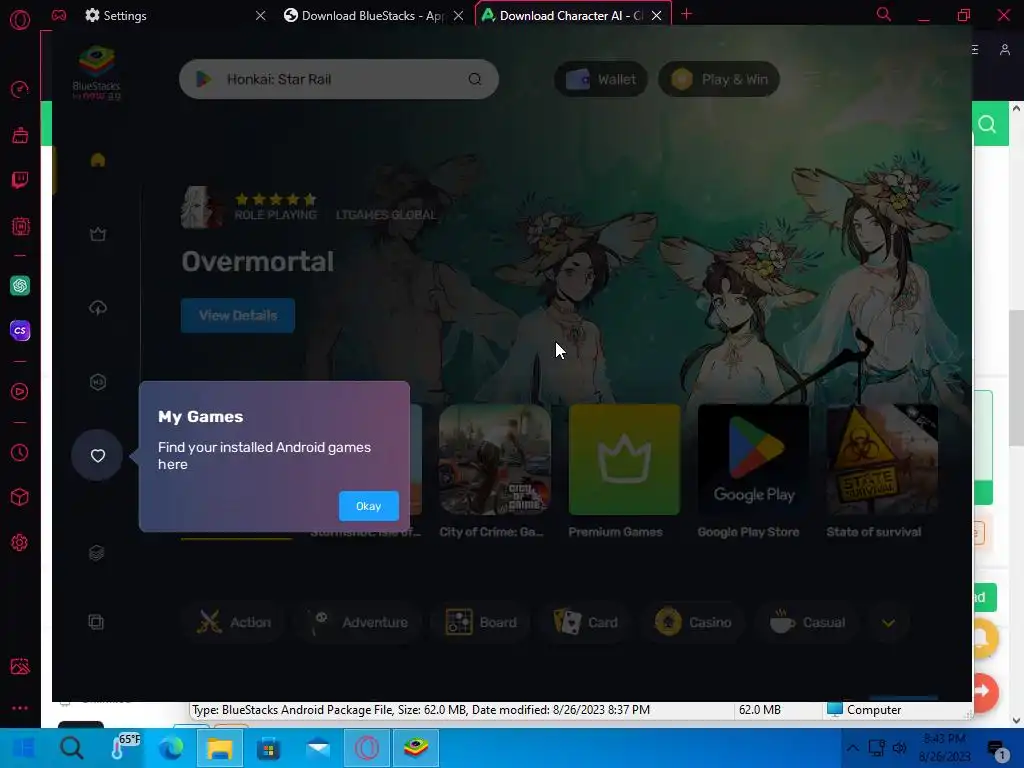Open Opera menu logo icon
The width and height of the screenshot is (1024, 768).
(x=20, y=20)
